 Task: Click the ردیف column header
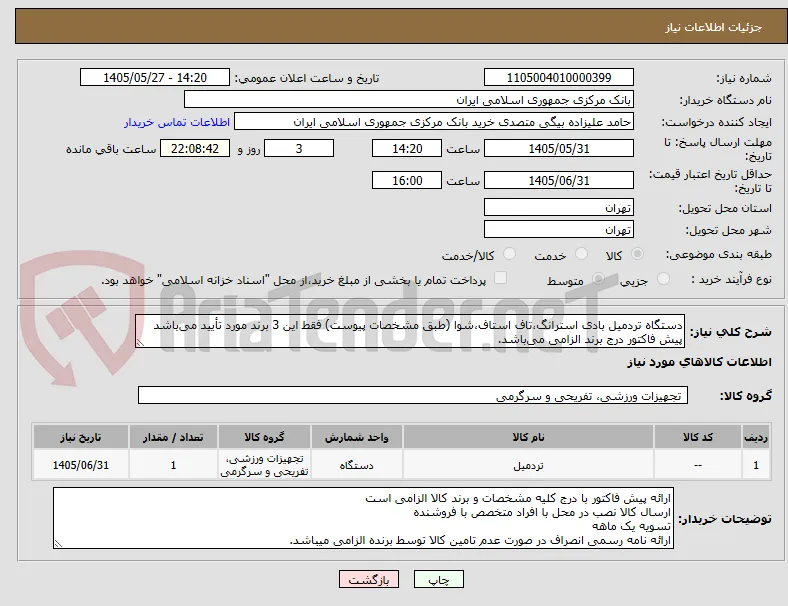756,437
